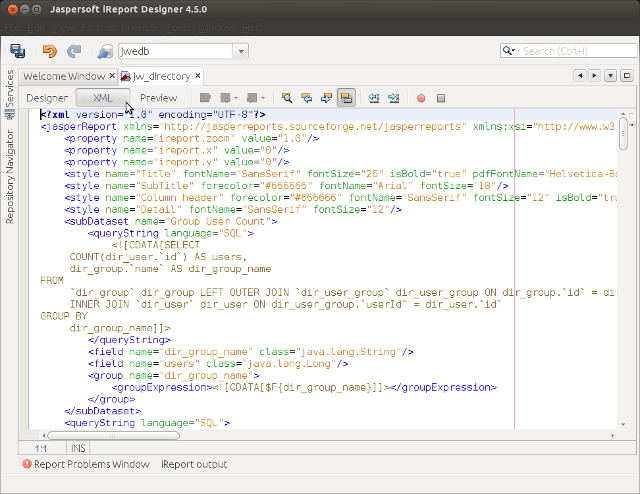Click the Shift Line Right icon
The width and height of the screenshot is (640, 494).
[394, 98]
